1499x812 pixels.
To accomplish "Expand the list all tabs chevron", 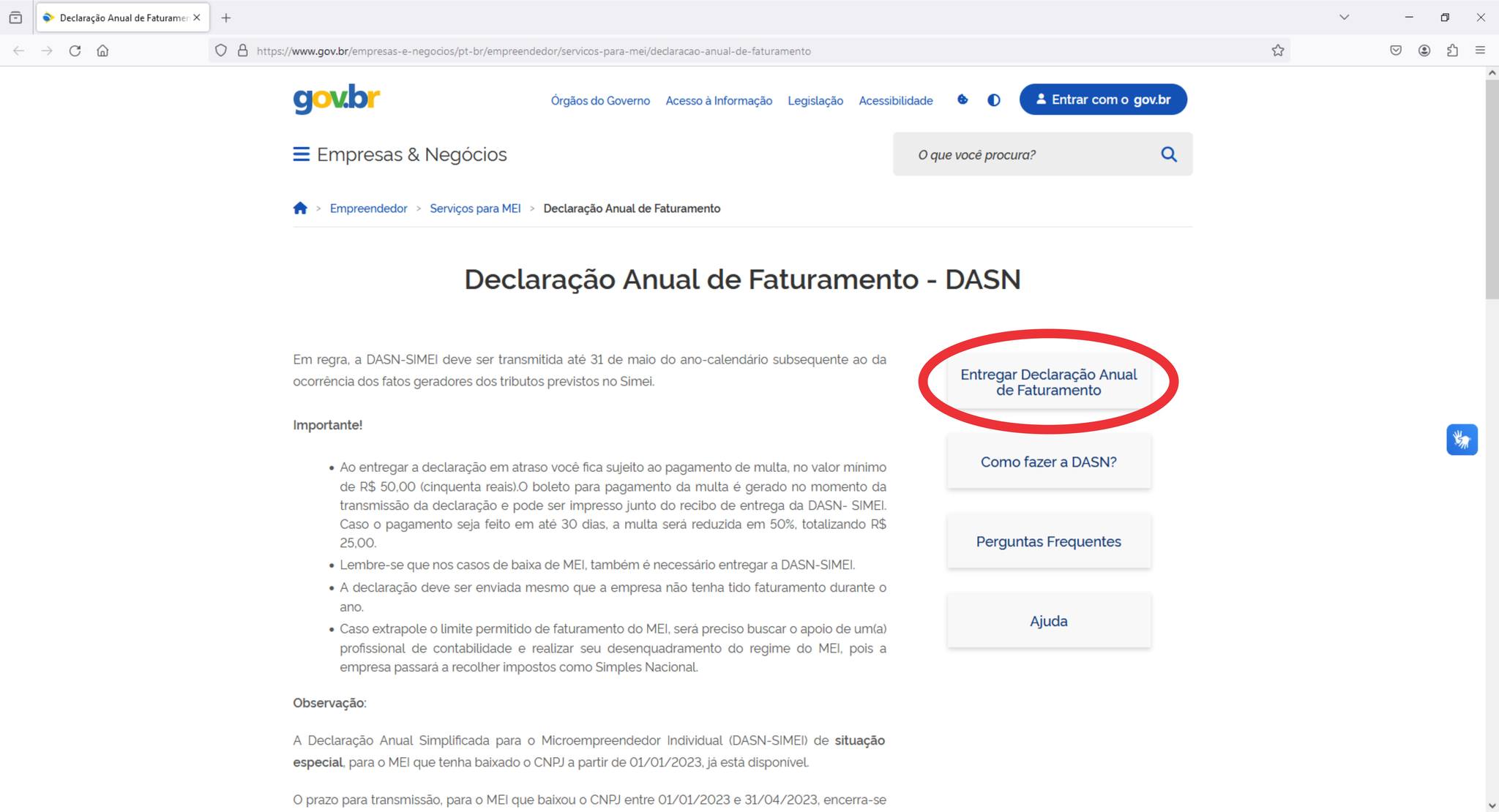I will (x=1344, y=17).
